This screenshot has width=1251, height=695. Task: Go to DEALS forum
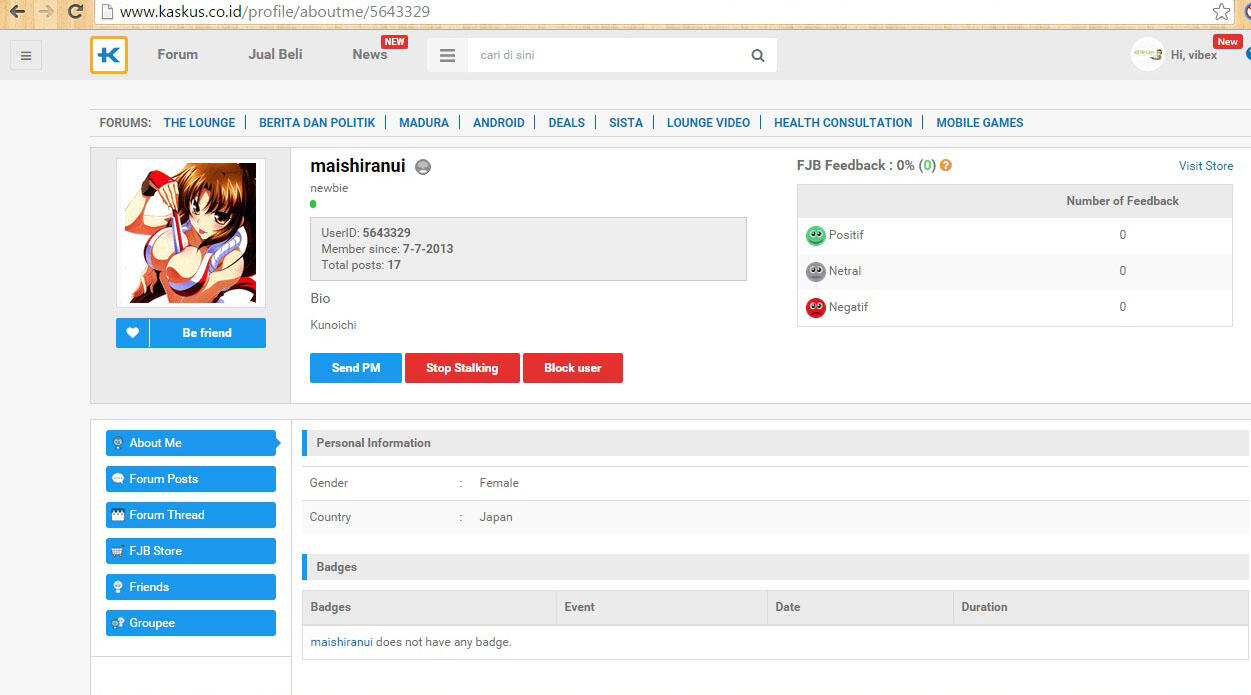tap(567, 122)
